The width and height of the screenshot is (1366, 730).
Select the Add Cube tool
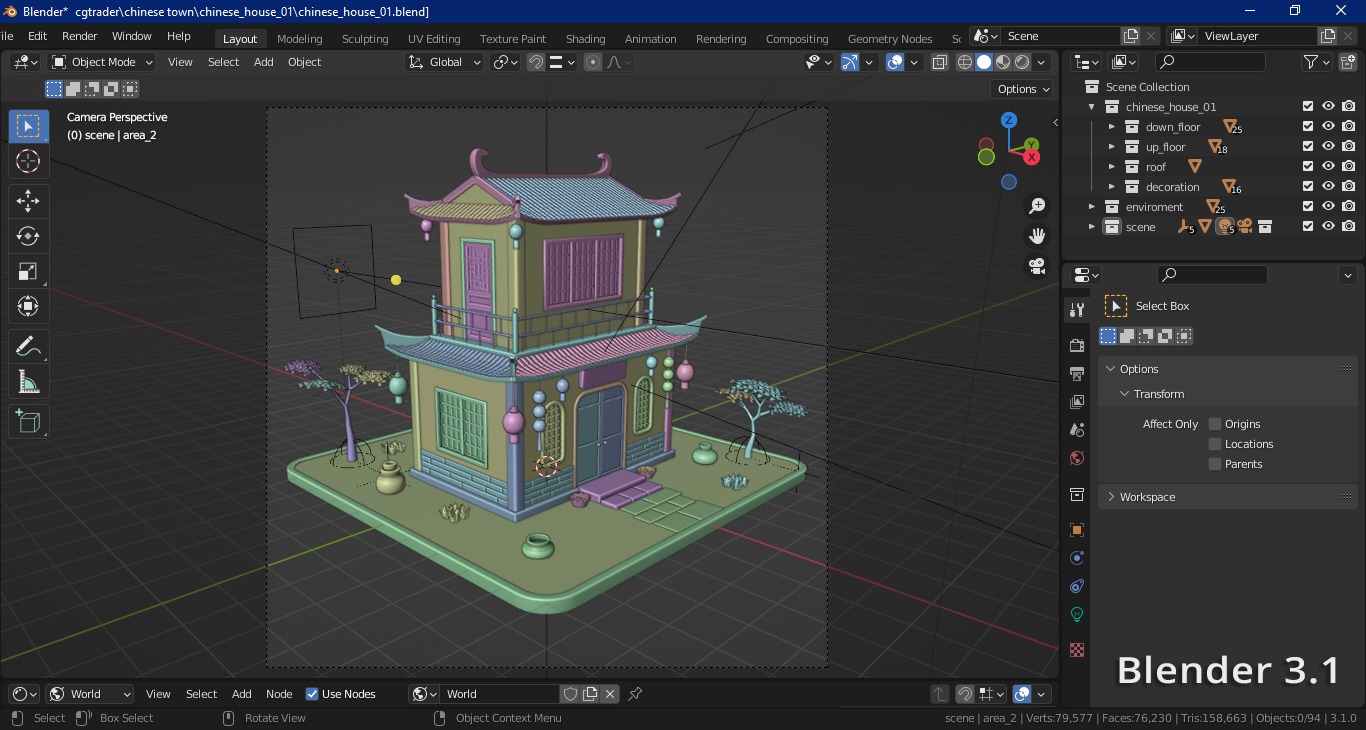tap(28, 421)
